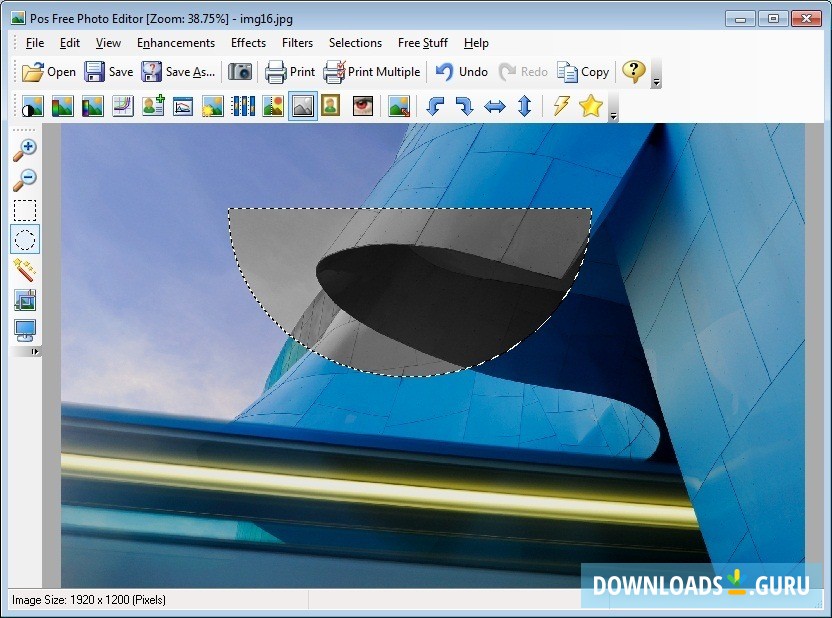Open the Free Stuff menu

click(x=422, y=43)
